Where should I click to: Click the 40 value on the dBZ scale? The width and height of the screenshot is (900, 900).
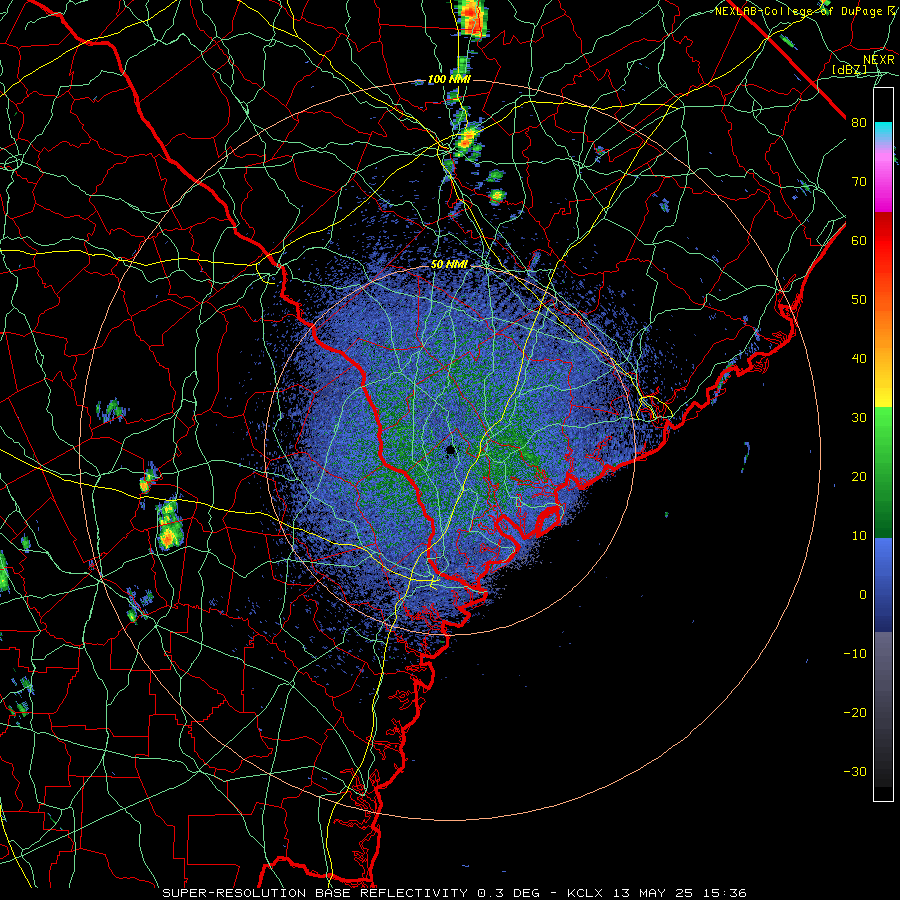(x=859, y=359)
